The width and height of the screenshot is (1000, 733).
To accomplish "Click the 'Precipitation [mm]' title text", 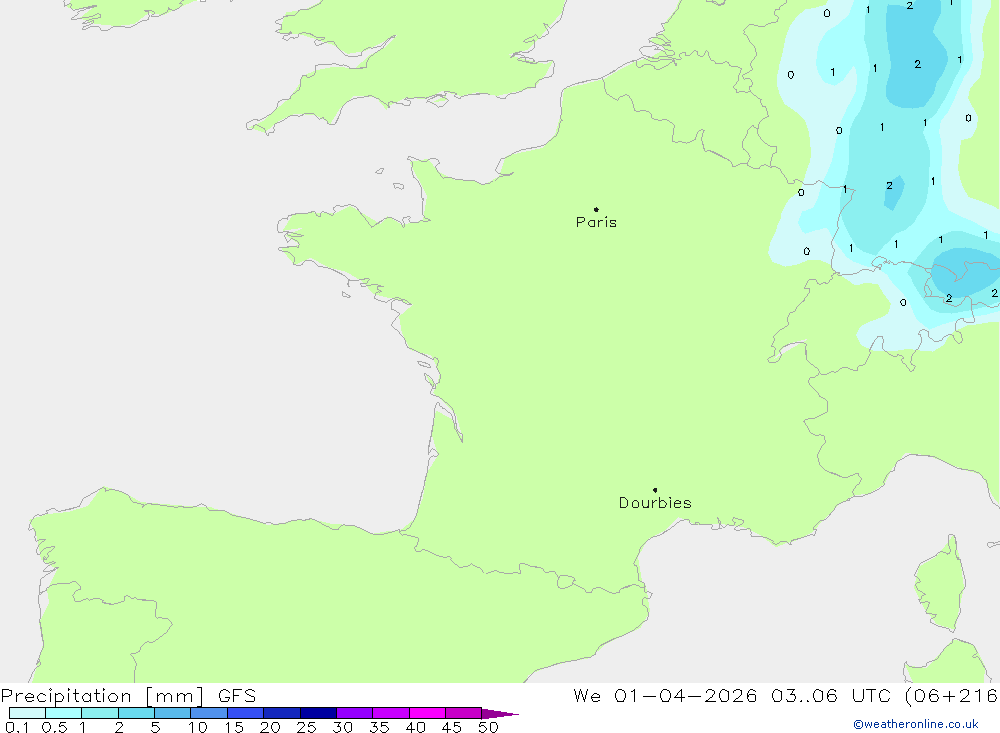I will tap(102, 696).
